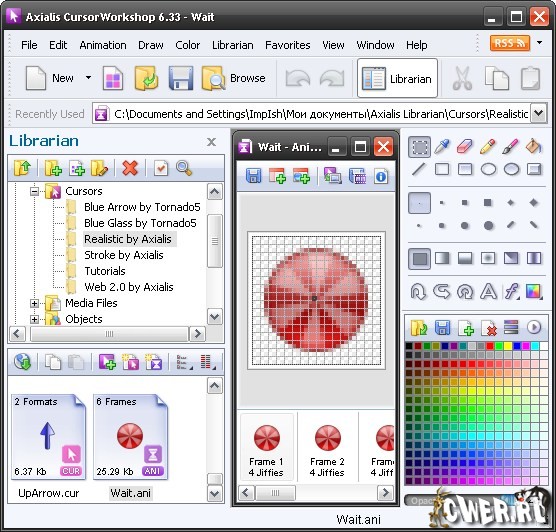The image size is (556, 532).
Task: Click the Undo arrow icon
Action: point(298,78)
